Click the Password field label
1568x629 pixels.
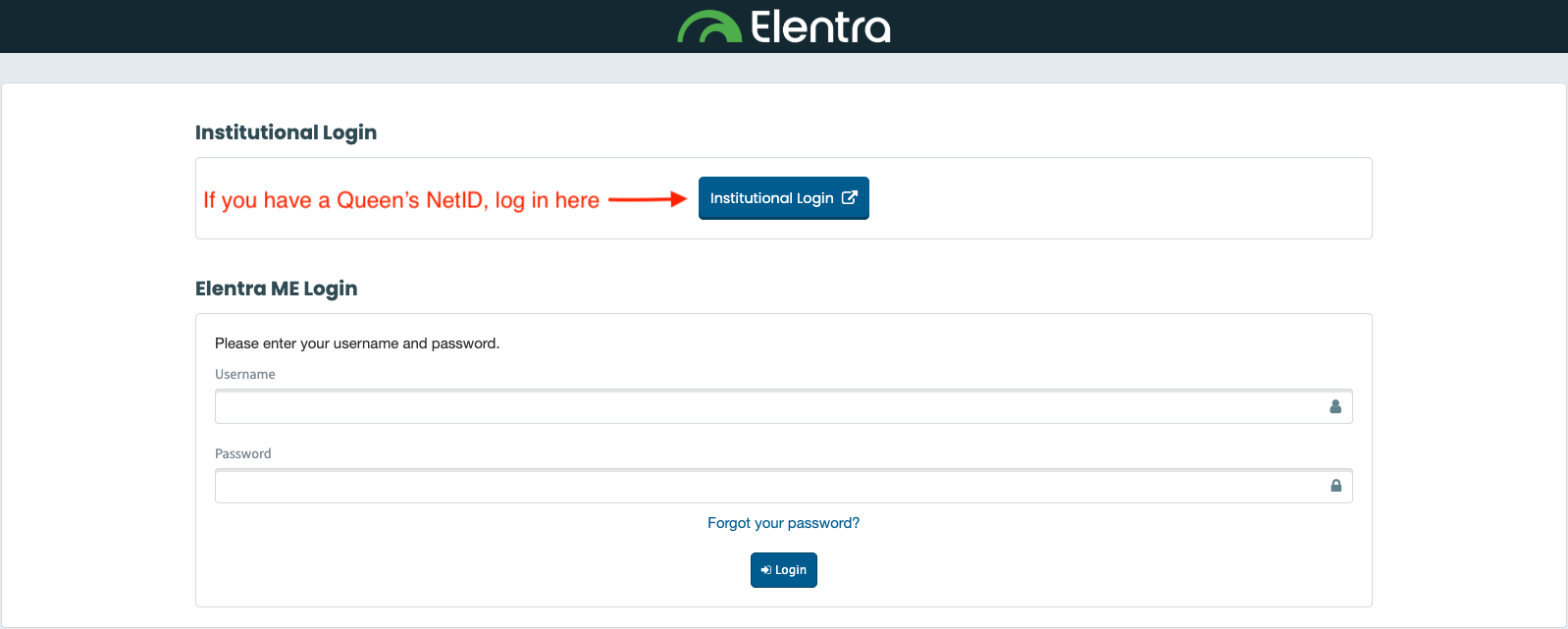coord(243,454)
